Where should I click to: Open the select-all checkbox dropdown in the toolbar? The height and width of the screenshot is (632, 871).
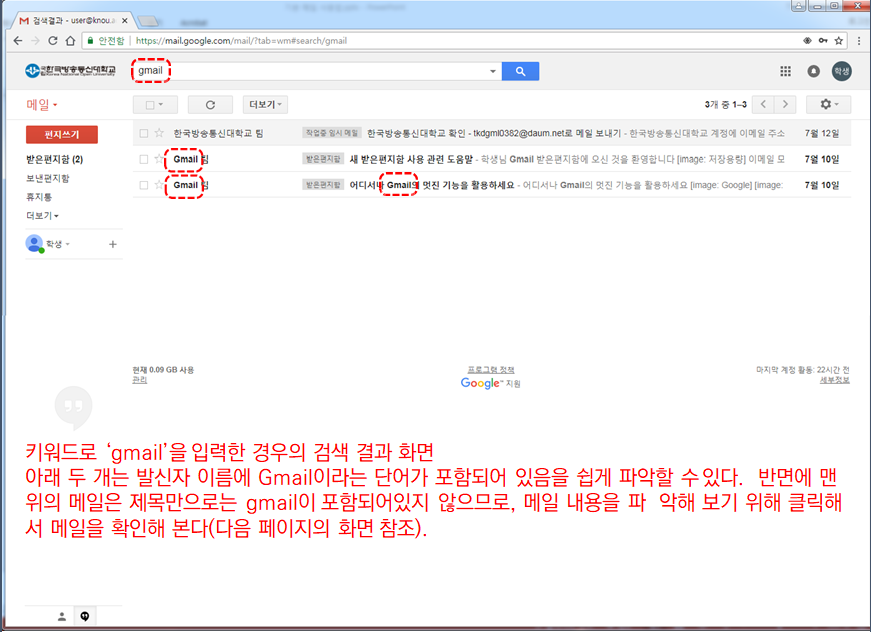(x=155, y=104)
